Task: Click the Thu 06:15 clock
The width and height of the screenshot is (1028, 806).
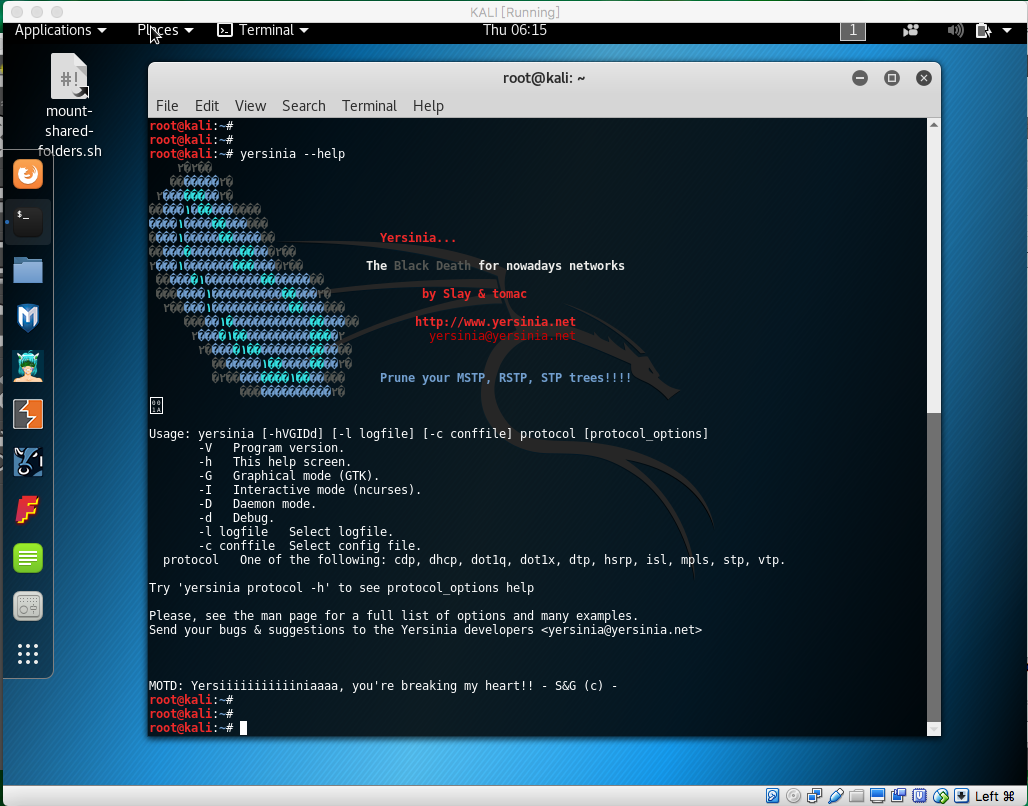Action: coord(515,30)
